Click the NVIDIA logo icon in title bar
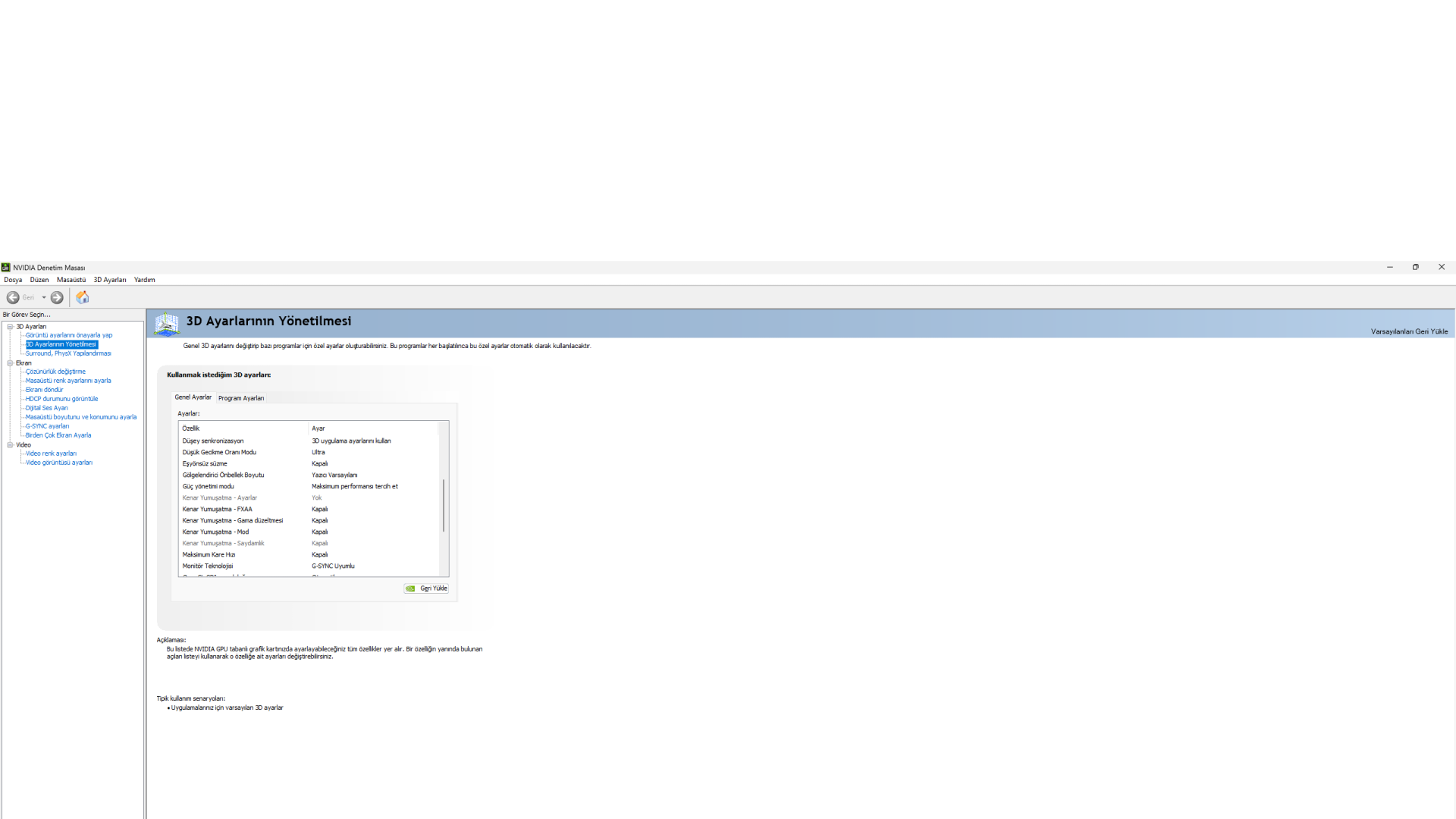Screen dimensions: 1456x819 click(x=6, y=267)
